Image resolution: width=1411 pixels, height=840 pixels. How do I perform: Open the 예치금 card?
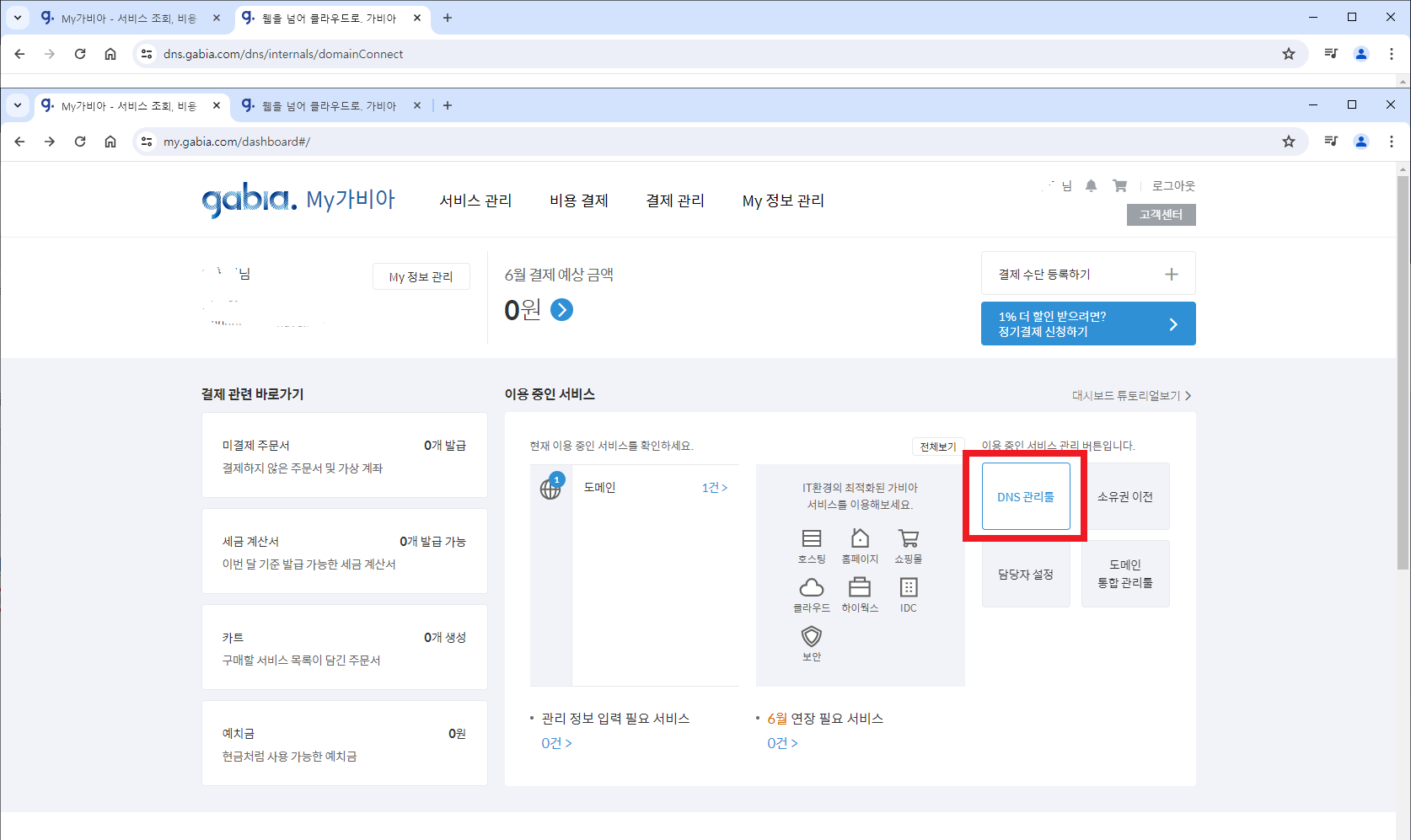(x=345, y=743)
